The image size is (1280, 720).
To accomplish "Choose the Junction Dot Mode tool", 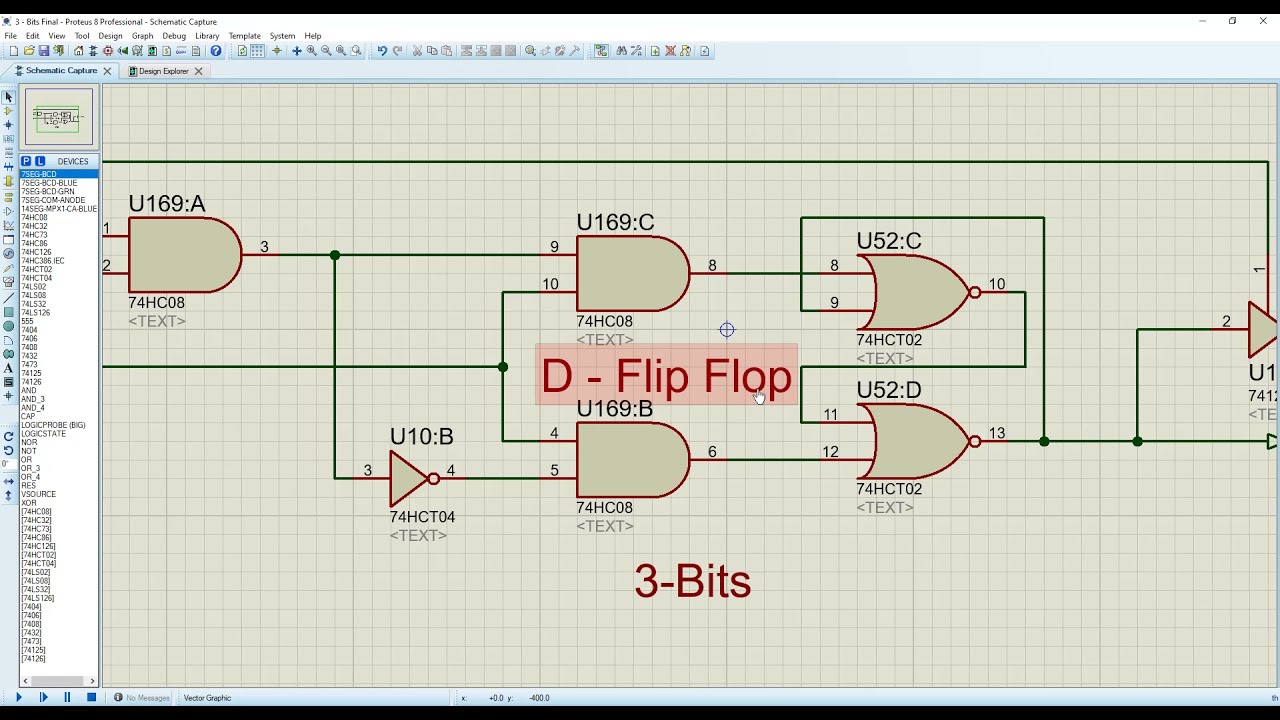I will [9, 124].
